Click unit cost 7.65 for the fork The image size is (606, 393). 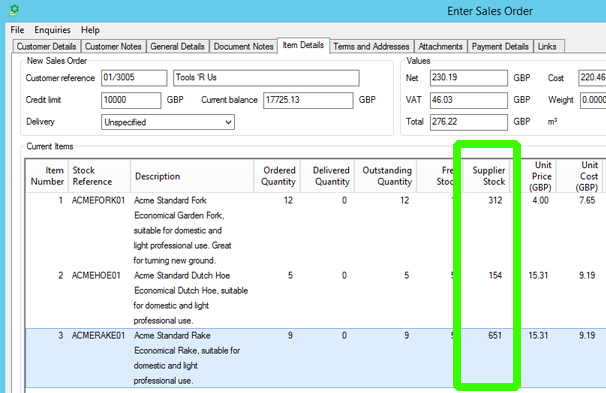point(587,201)
